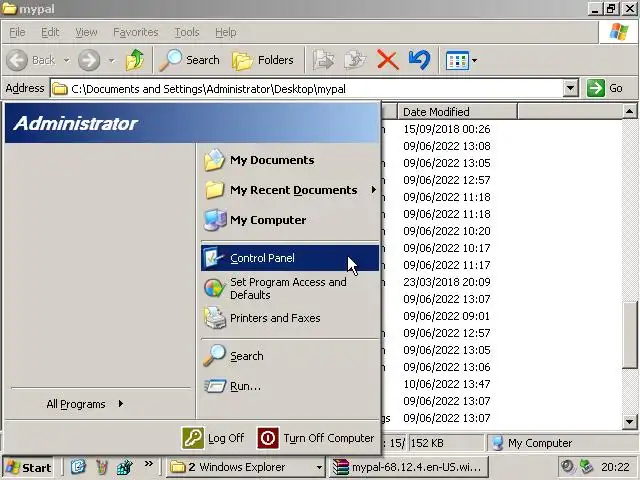Open Control Panel from Start menu
This screenshot has height=480, width=640.
point(290,258)
